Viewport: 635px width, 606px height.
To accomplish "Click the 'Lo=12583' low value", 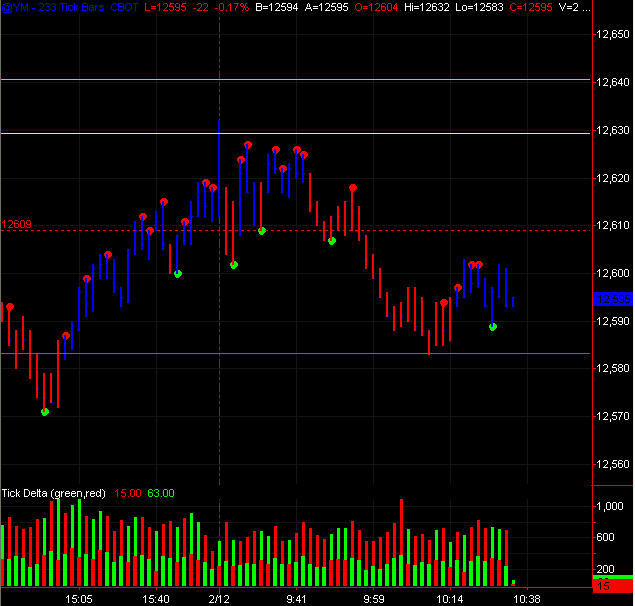I will point(479,7).
